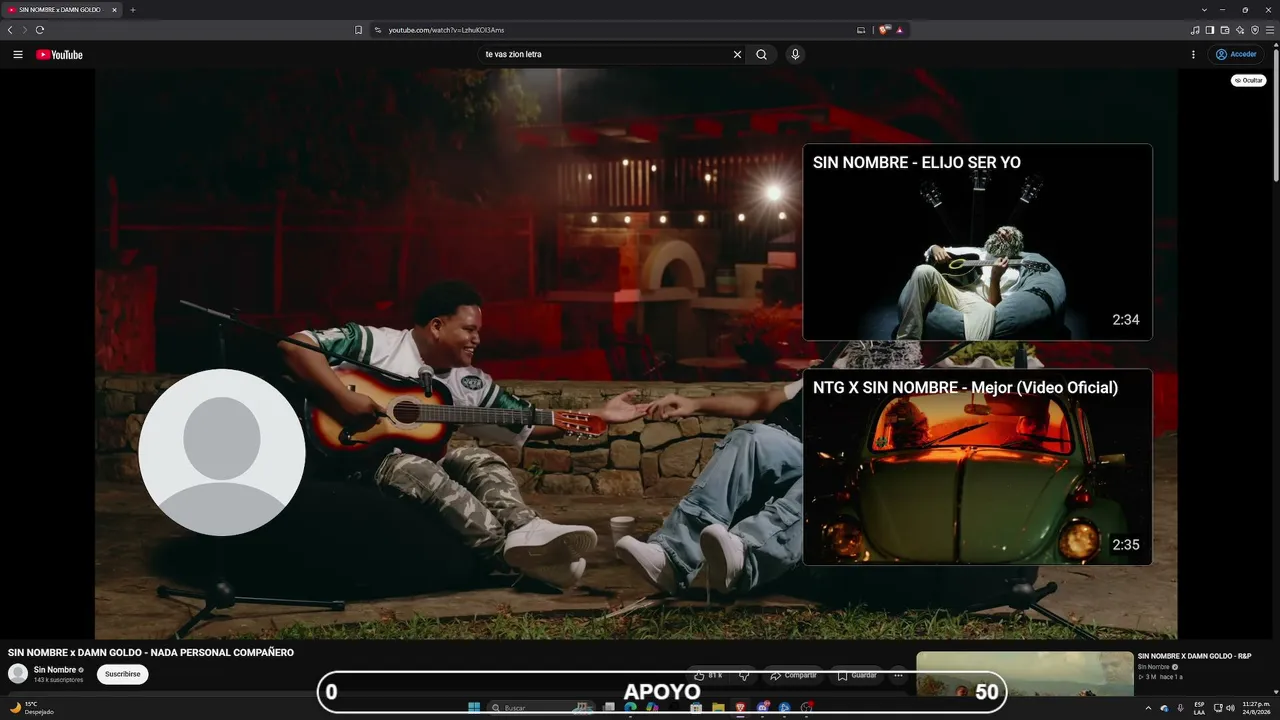The image size is (1280, 720).
Task: Share the video with Compartir
Action: tap(793, 676)
